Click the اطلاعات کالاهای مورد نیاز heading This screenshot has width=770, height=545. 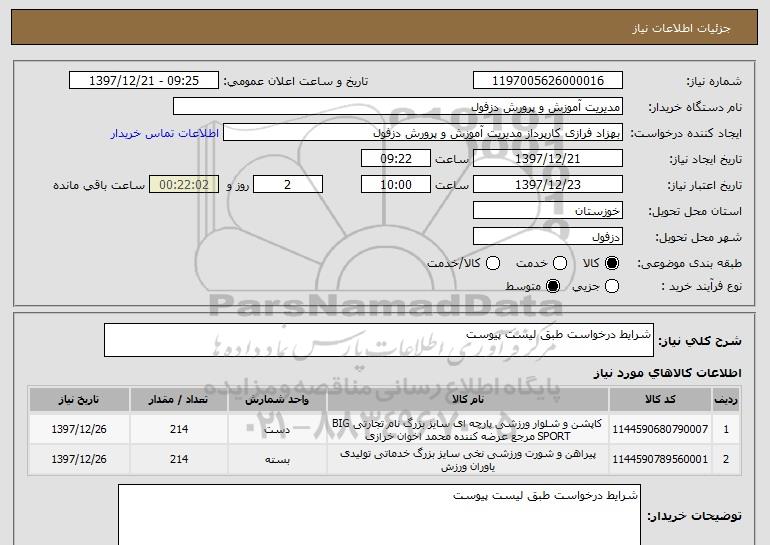(667, 373)
